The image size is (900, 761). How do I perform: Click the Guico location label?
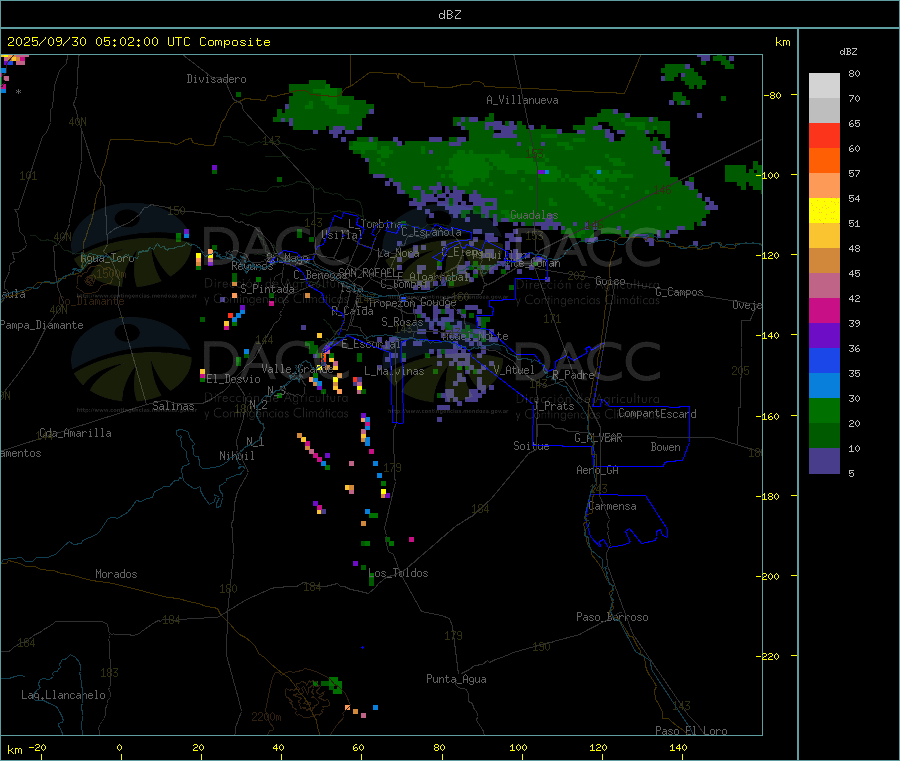(x=610, y=281)
